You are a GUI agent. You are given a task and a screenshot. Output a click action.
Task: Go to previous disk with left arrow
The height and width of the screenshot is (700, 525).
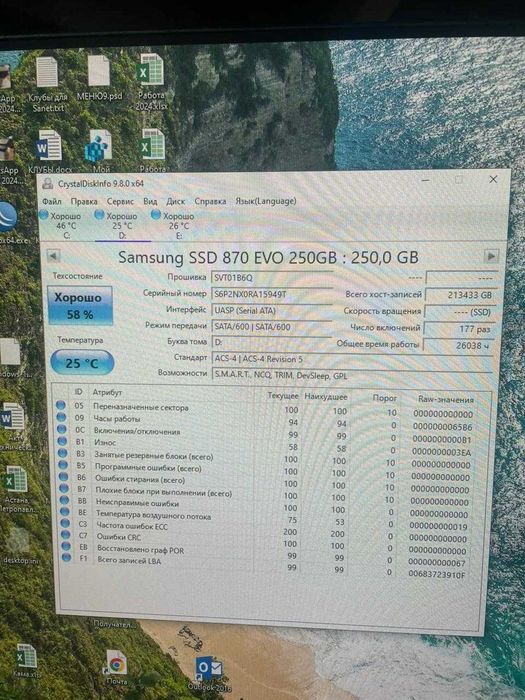pos(53,256)
